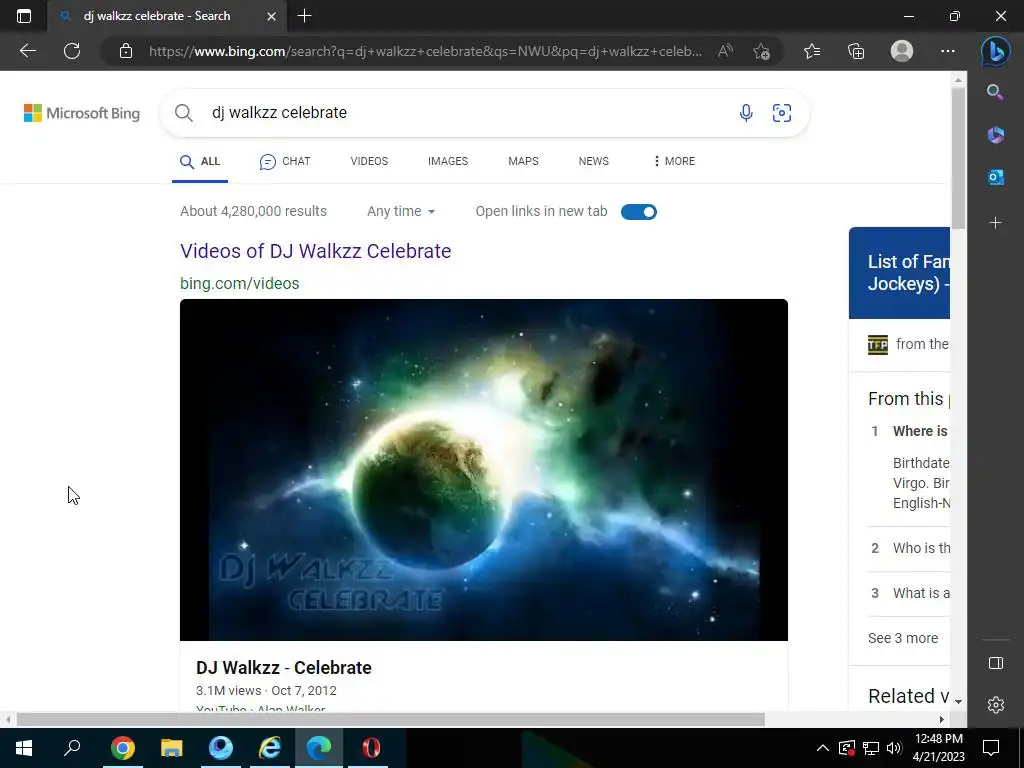Image resolution: width=1024 pixels, height=768 pixels.
Task: Open Outlook sidebar icon
Action: (995, 177)
